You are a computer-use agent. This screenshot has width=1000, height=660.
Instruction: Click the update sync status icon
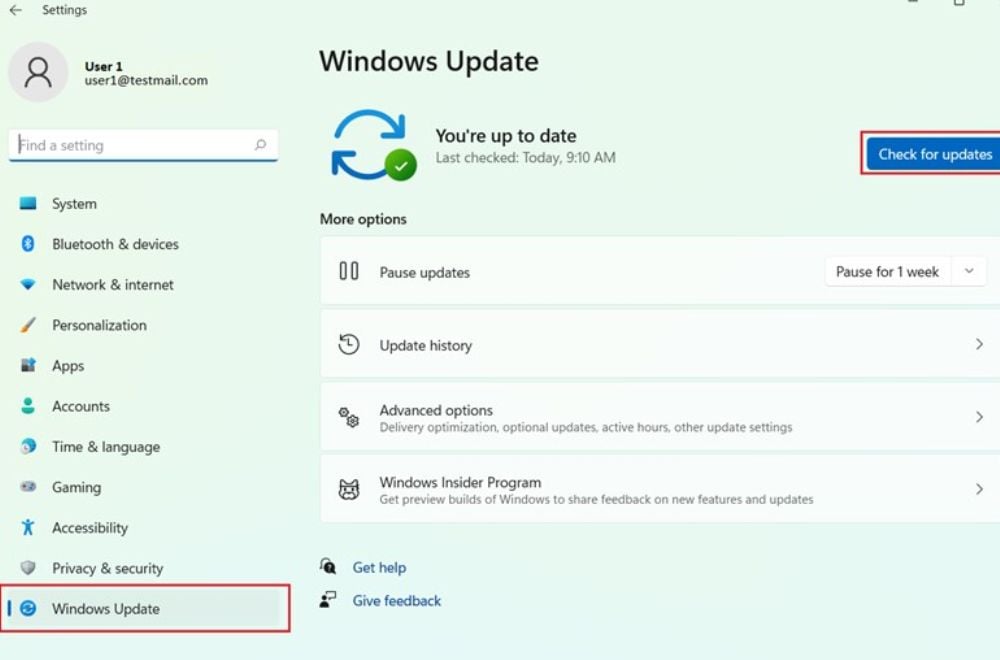374,145
